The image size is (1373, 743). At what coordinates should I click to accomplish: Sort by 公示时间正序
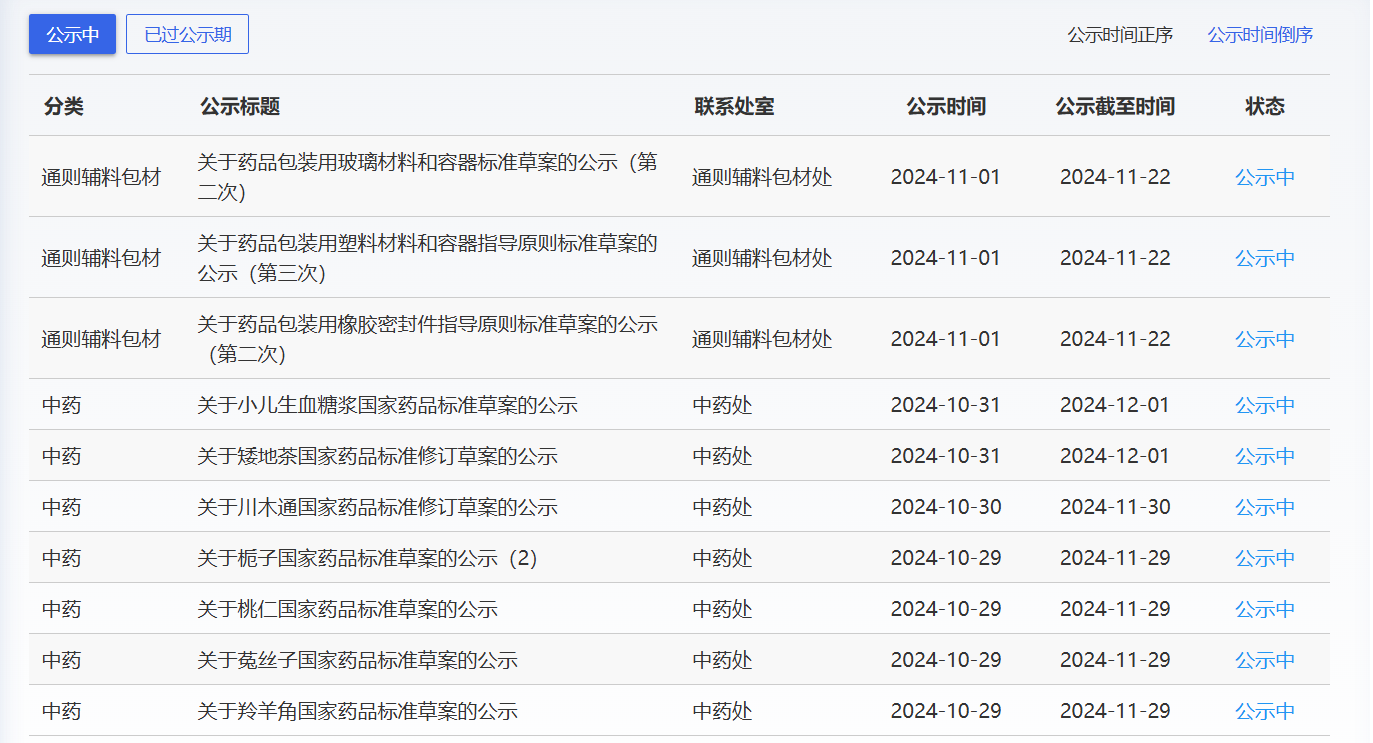pyautogui.click(x=1119, y=35)
